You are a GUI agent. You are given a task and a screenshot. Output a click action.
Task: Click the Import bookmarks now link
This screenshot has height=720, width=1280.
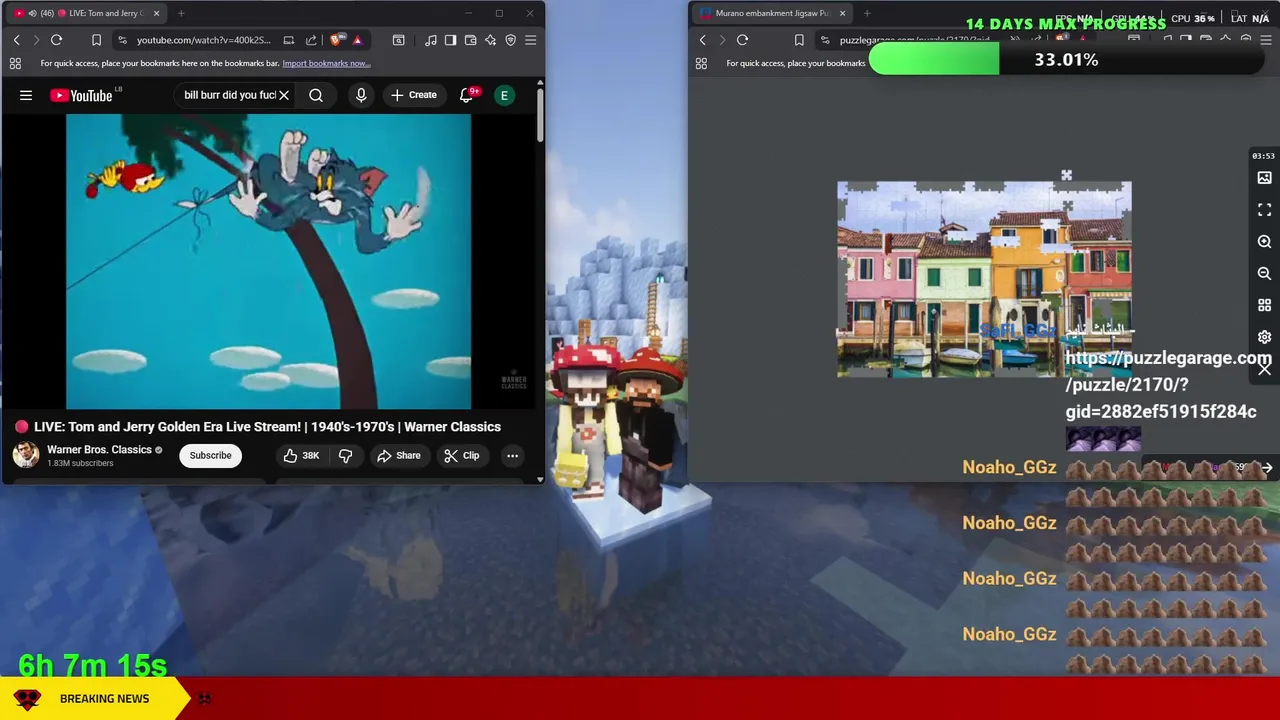point(326,63)
